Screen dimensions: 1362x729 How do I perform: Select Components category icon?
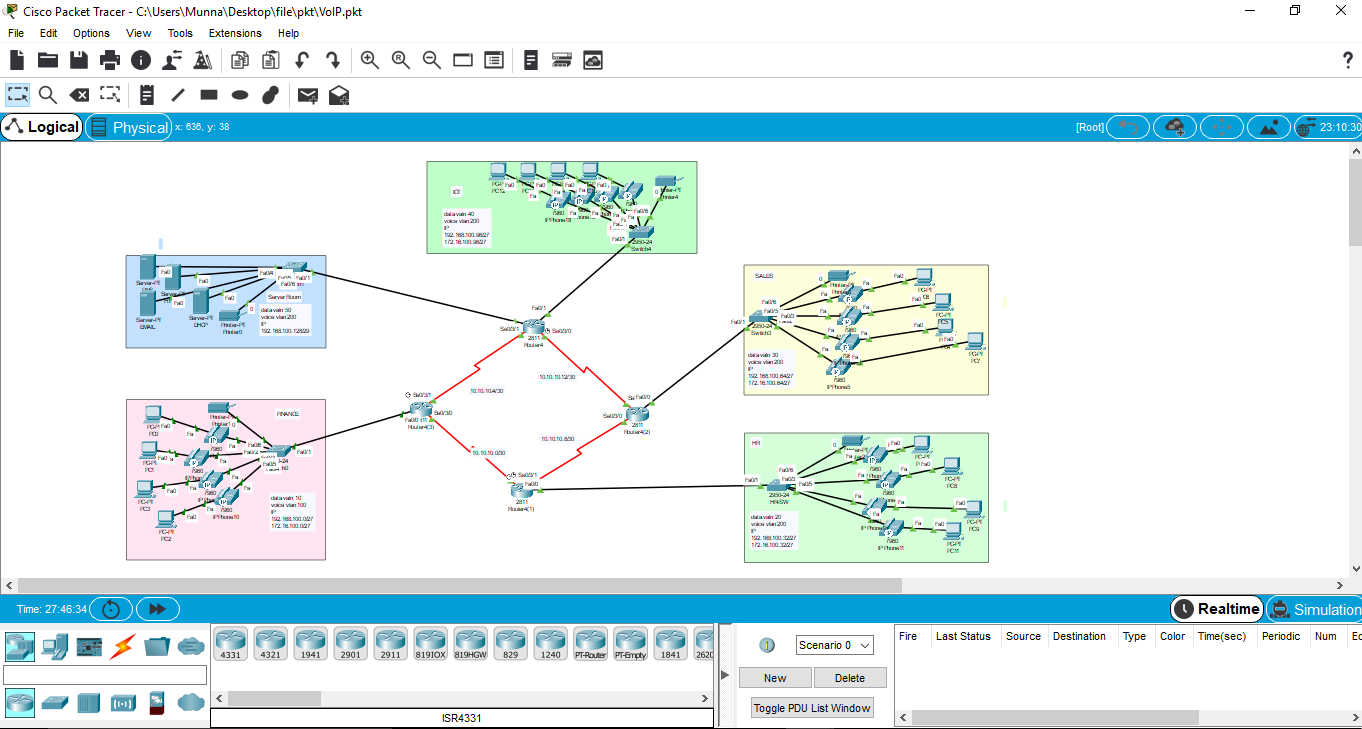[89, 646]
